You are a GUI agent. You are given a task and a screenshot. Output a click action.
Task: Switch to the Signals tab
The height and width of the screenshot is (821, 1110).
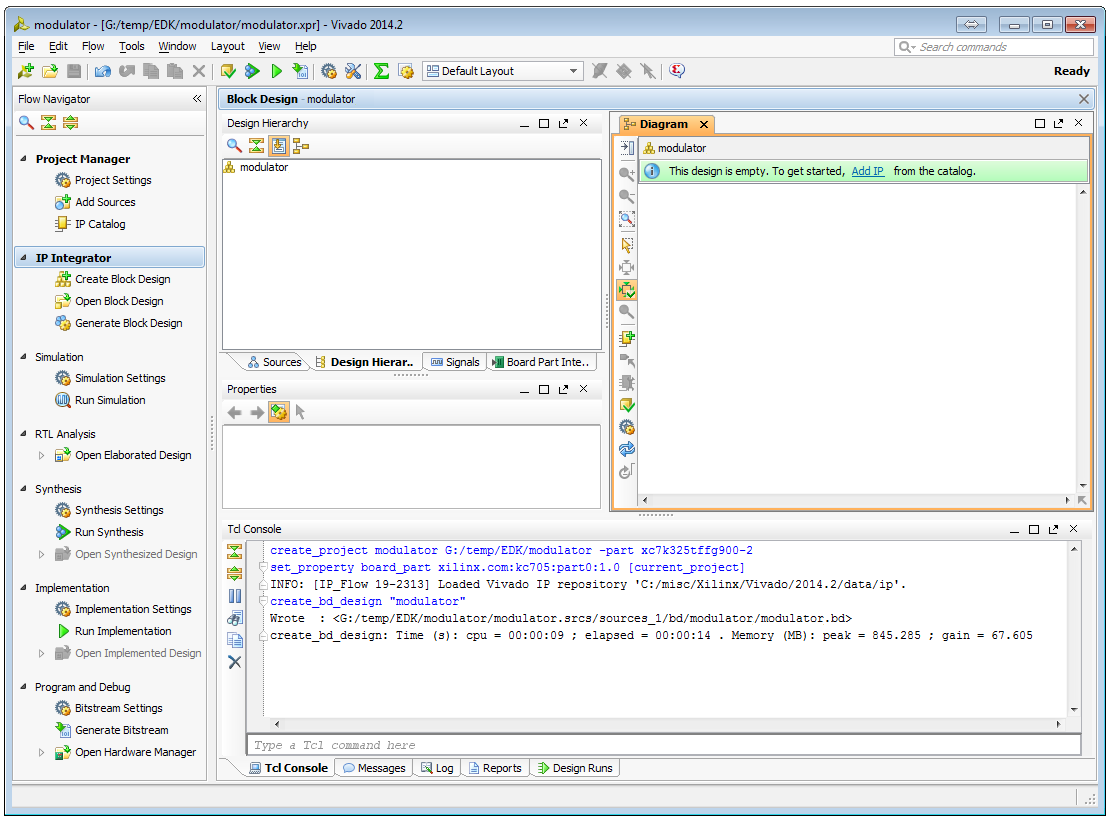455,362
